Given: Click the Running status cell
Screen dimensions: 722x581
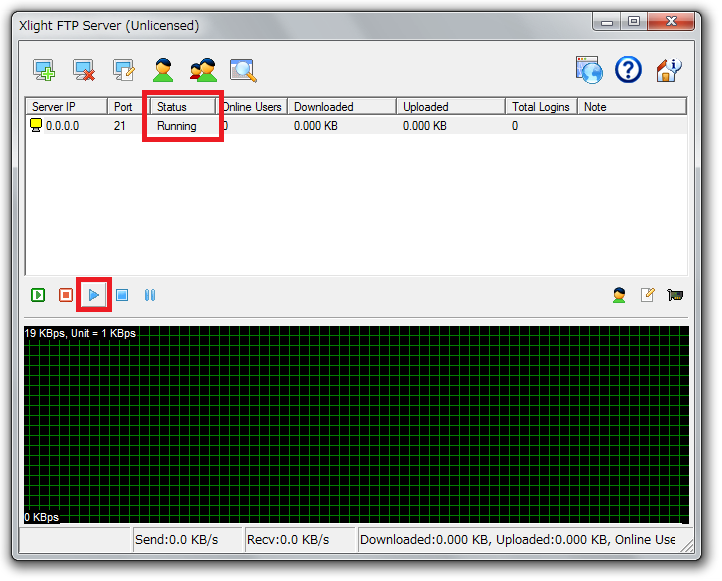Looking at the screenshot, I should (177, 126).
